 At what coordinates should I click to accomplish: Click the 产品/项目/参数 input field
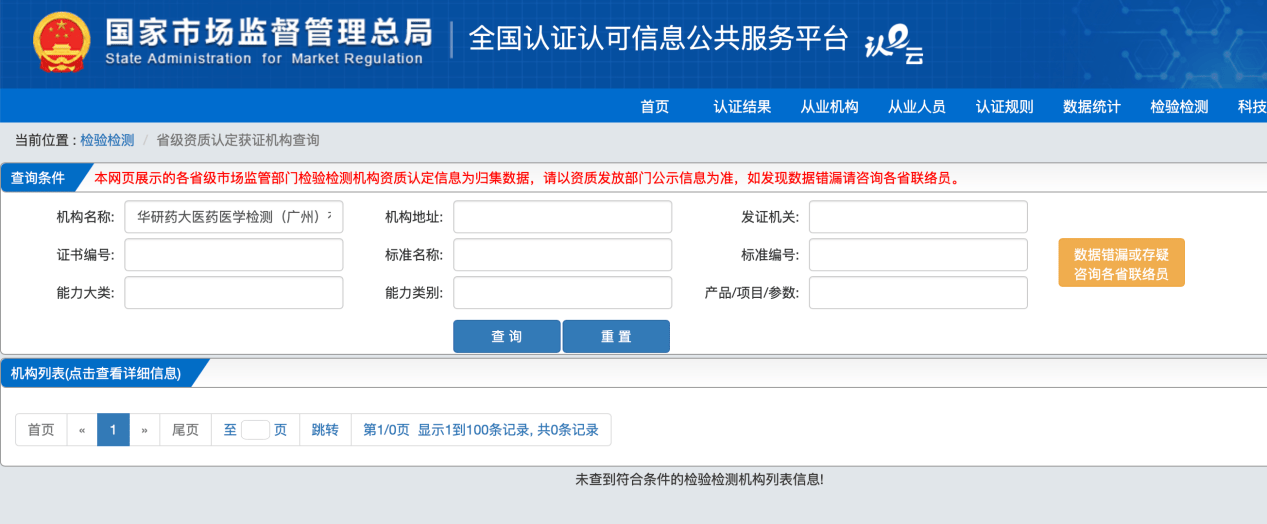[918, 293]
